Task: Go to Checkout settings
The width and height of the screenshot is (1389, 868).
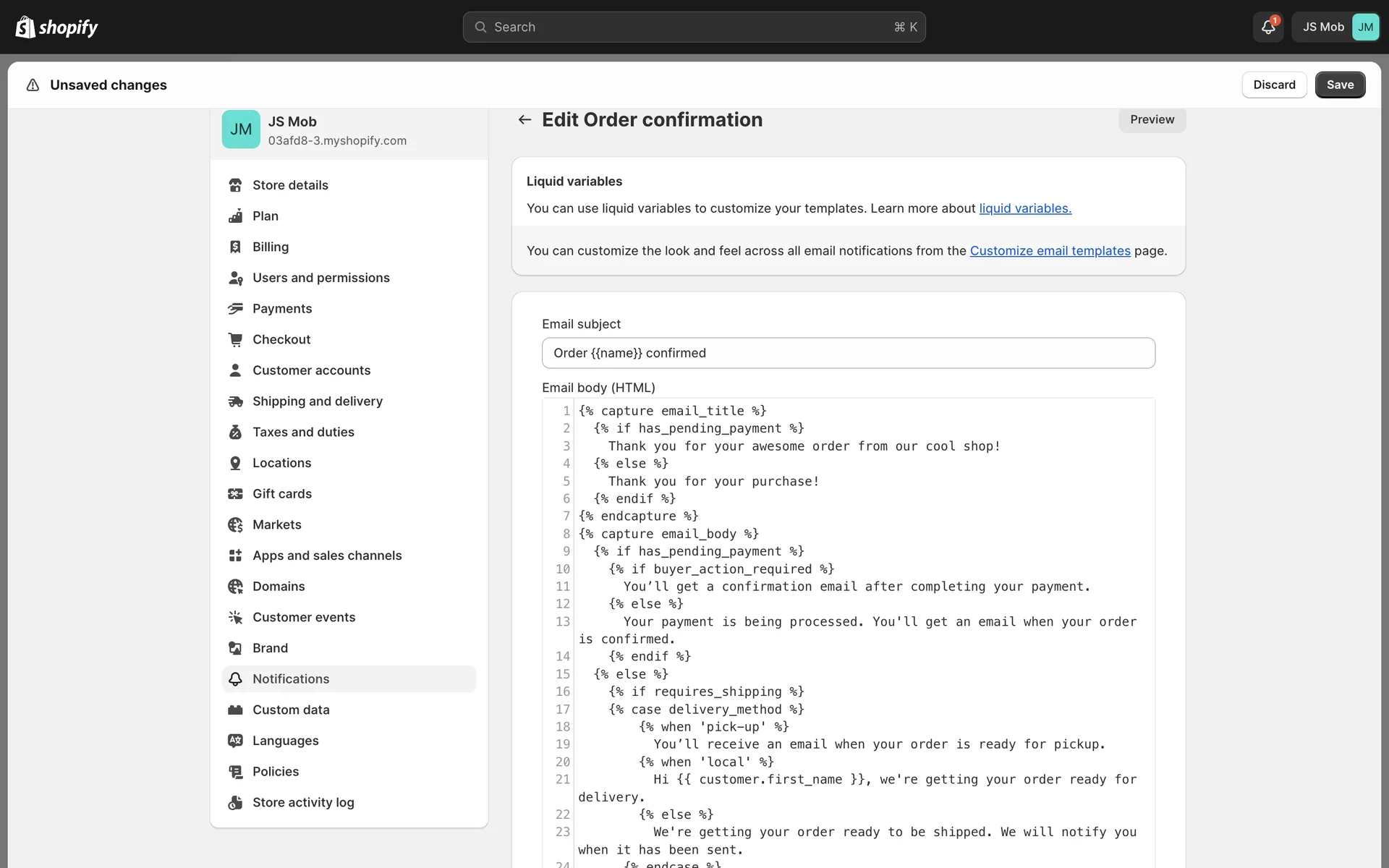Action: pyautogui.click(x=281, y=340)
